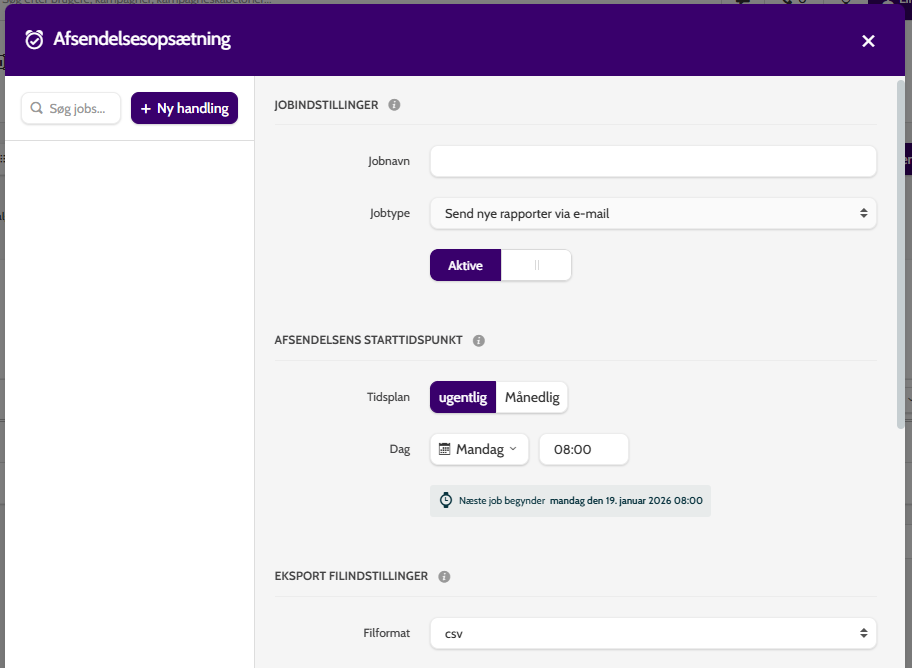The image size is (912, 668).
Task: Click the Ny handling button
Action: tap(184, 108)
